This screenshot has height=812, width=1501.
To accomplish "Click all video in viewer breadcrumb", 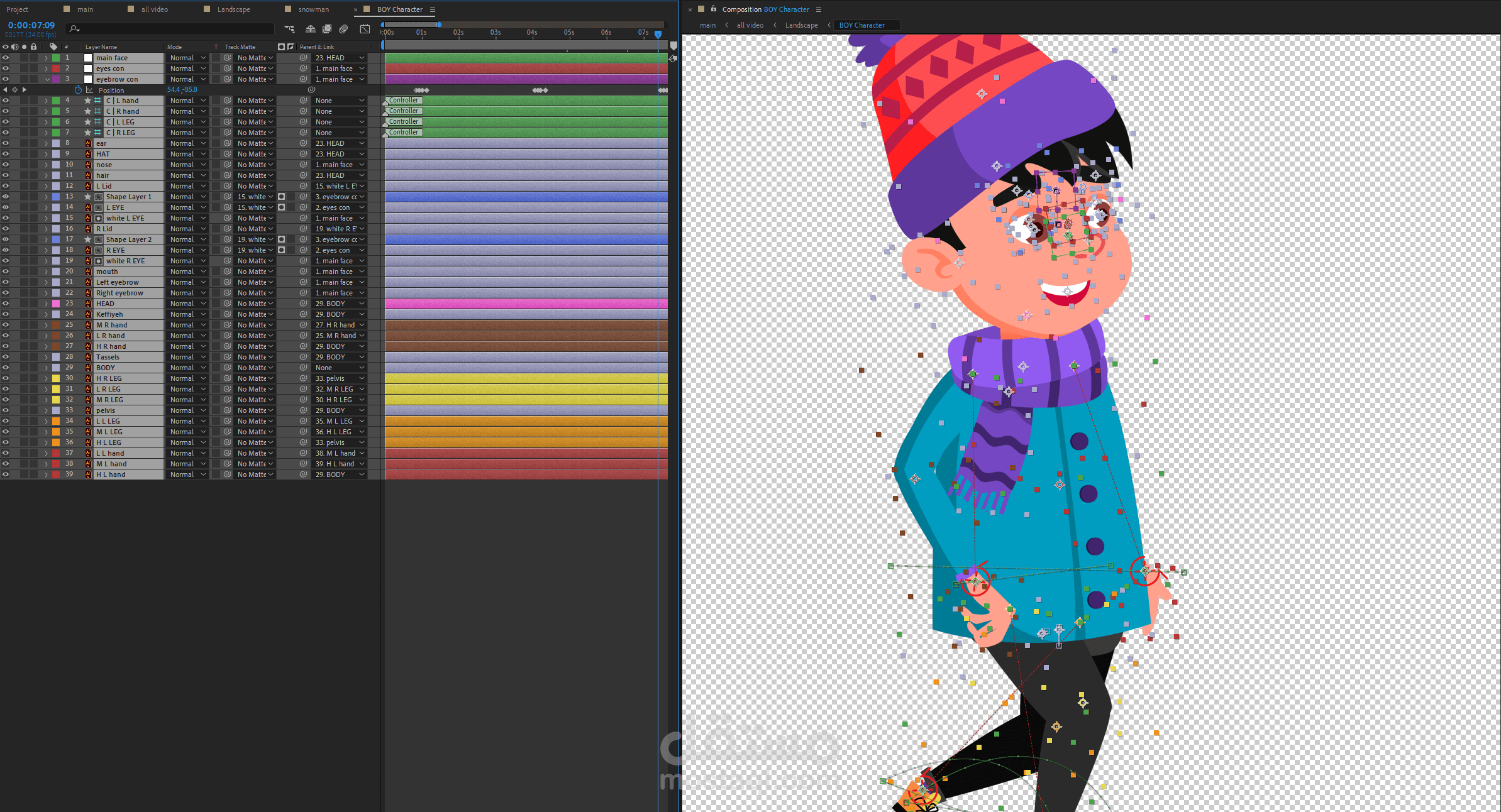I will tap(750, 25).
